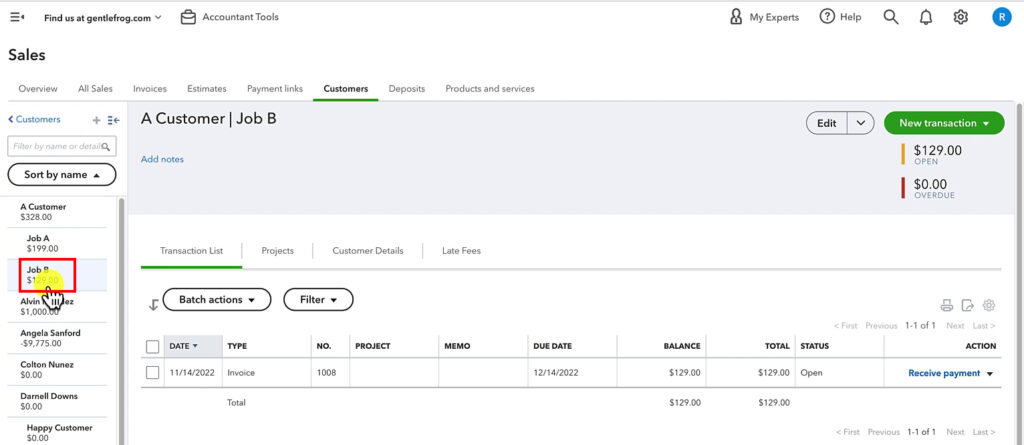1024x445 pixels.
Task: Print the transaction list
Action: (x=946, y=306)
